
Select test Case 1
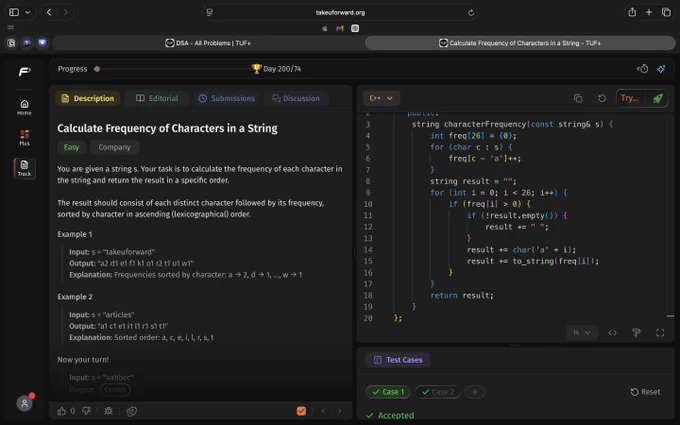(x=388, y=392)
